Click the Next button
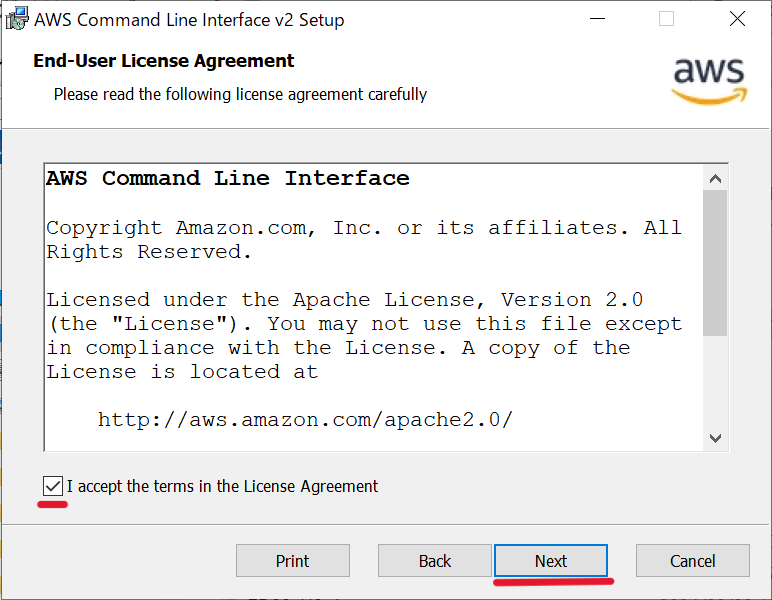Image resolution: width=772 pixels, height=600 pixels. click(551, 561)
